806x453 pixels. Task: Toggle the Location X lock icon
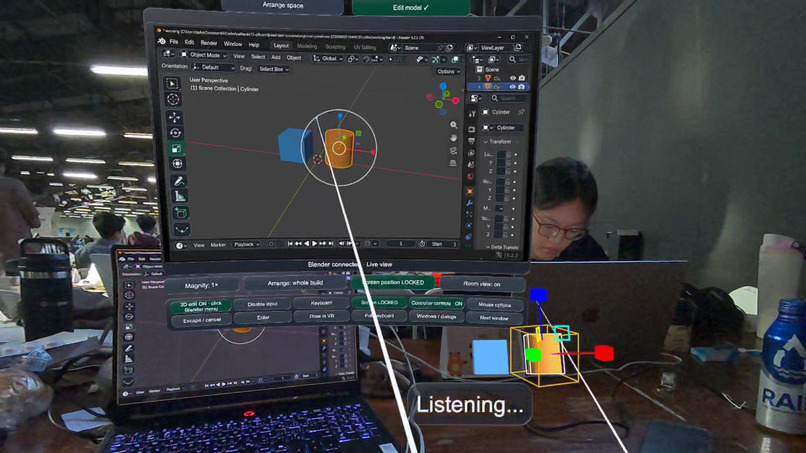coord(508,154)
